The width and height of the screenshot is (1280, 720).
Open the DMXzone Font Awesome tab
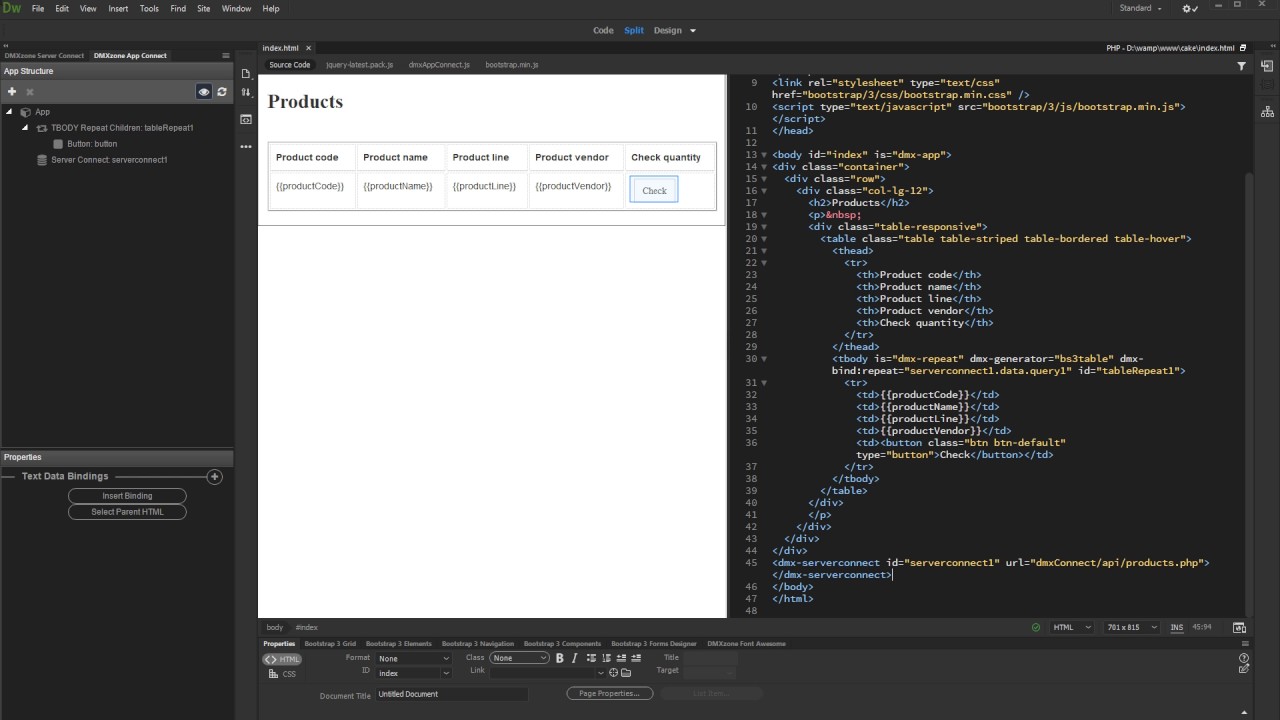point(746,644)
